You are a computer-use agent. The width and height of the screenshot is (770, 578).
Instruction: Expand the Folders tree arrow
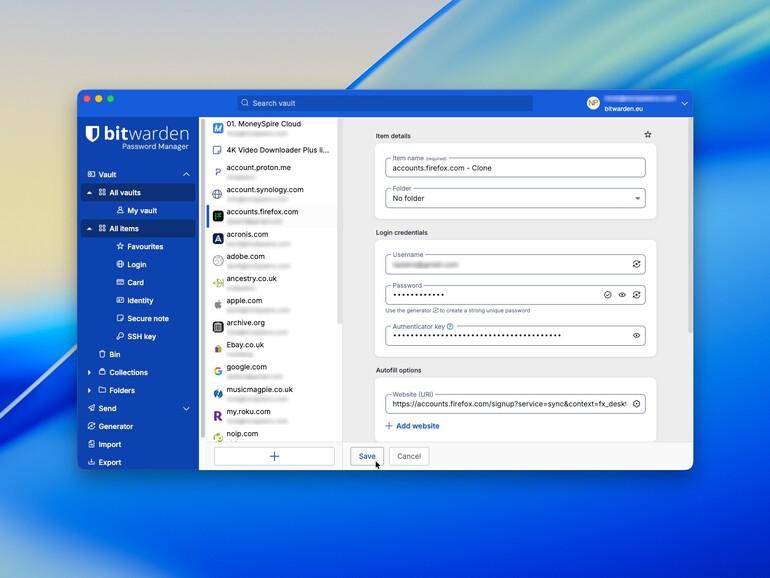89,390
